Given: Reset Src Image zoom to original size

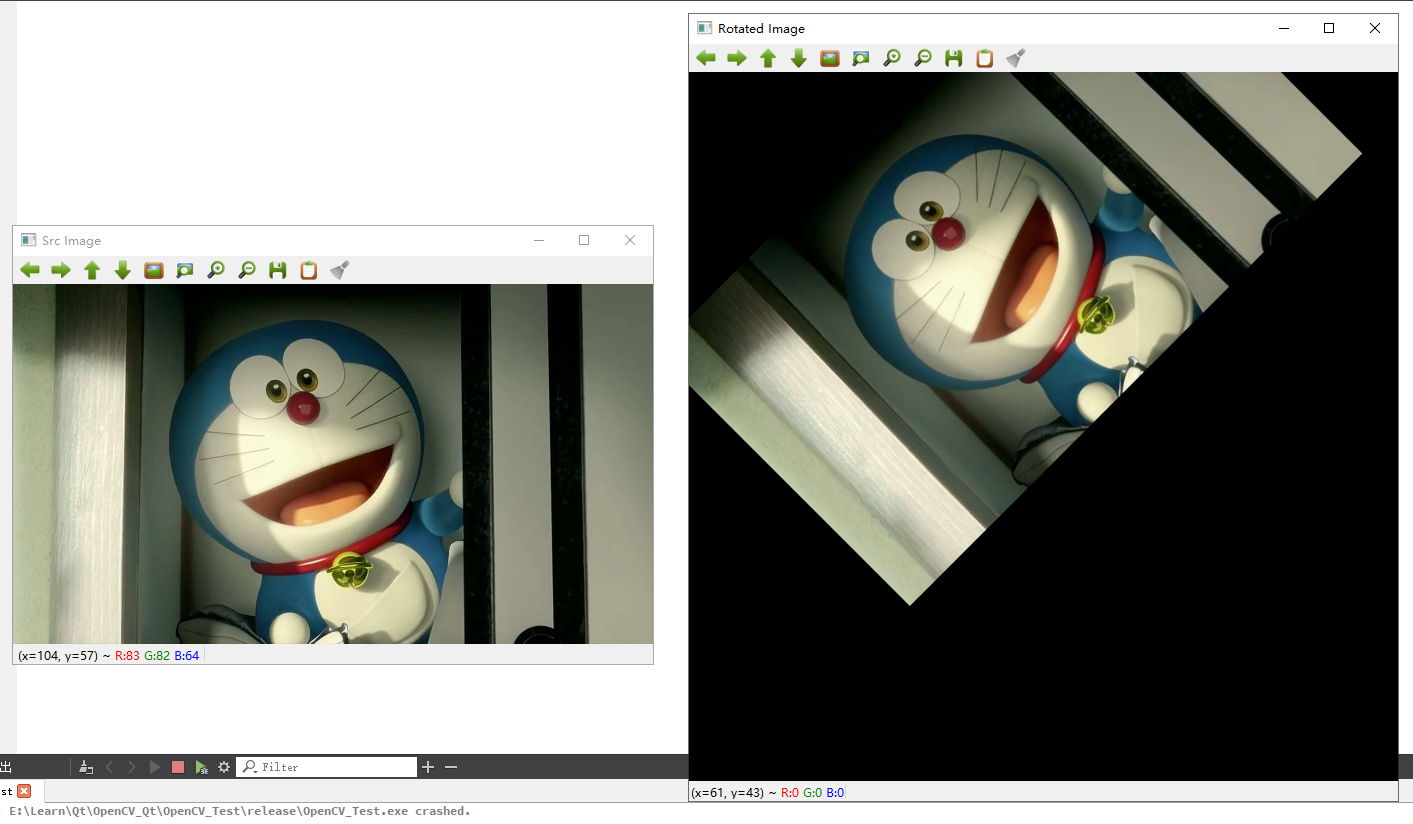Looking at the screenshot, I should (154, 270).
